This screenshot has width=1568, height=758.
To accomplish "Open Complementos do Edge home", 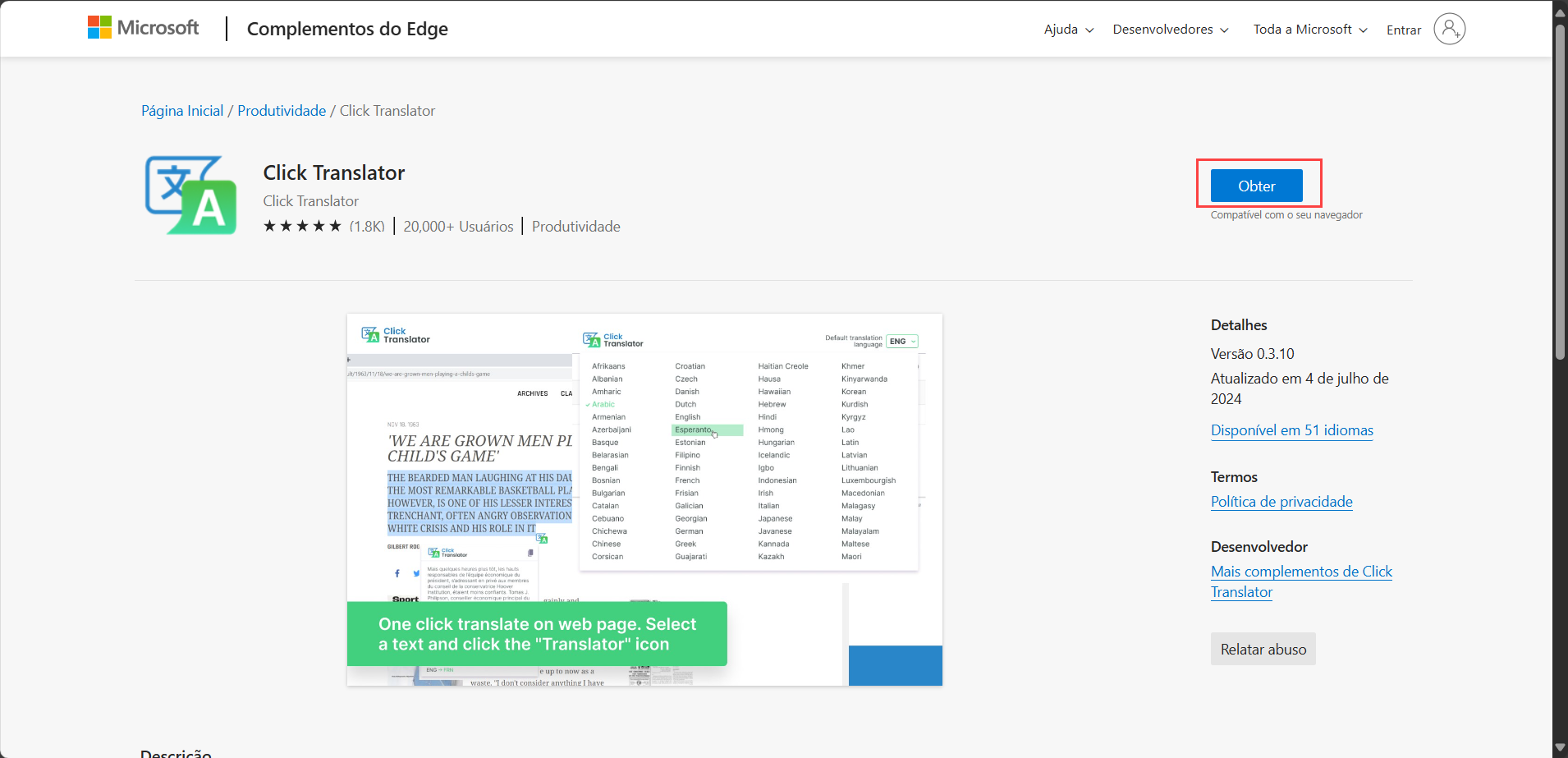I will tap(347, 29).
